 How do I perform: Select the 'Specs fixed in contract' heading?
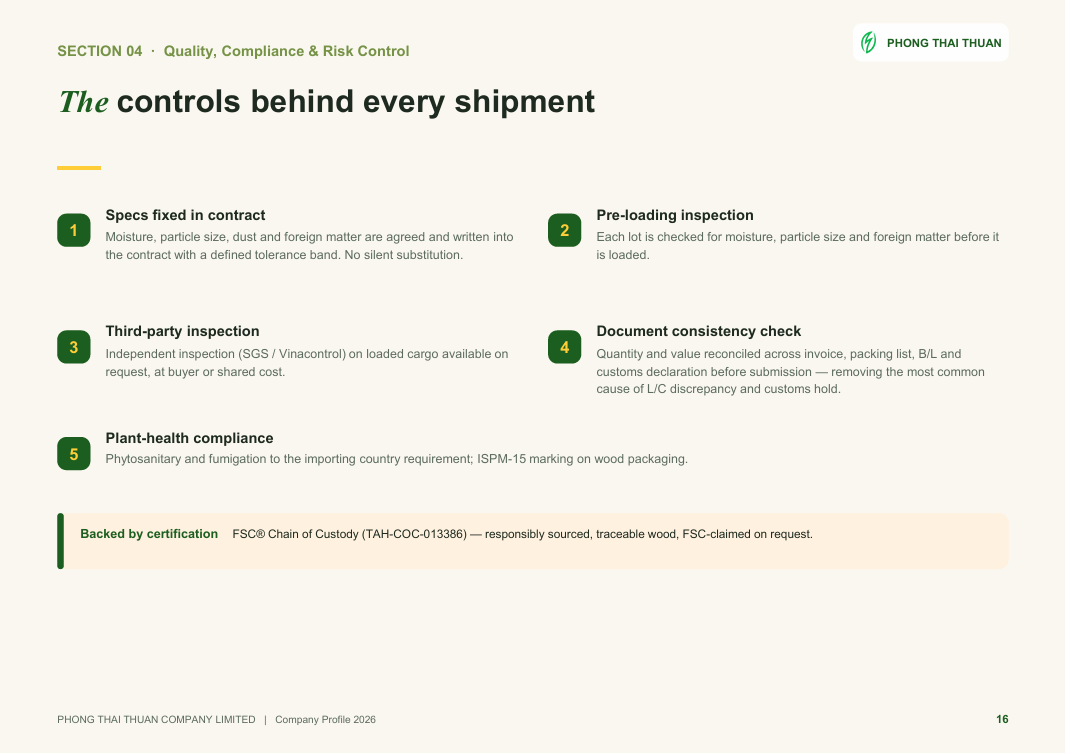185,215
